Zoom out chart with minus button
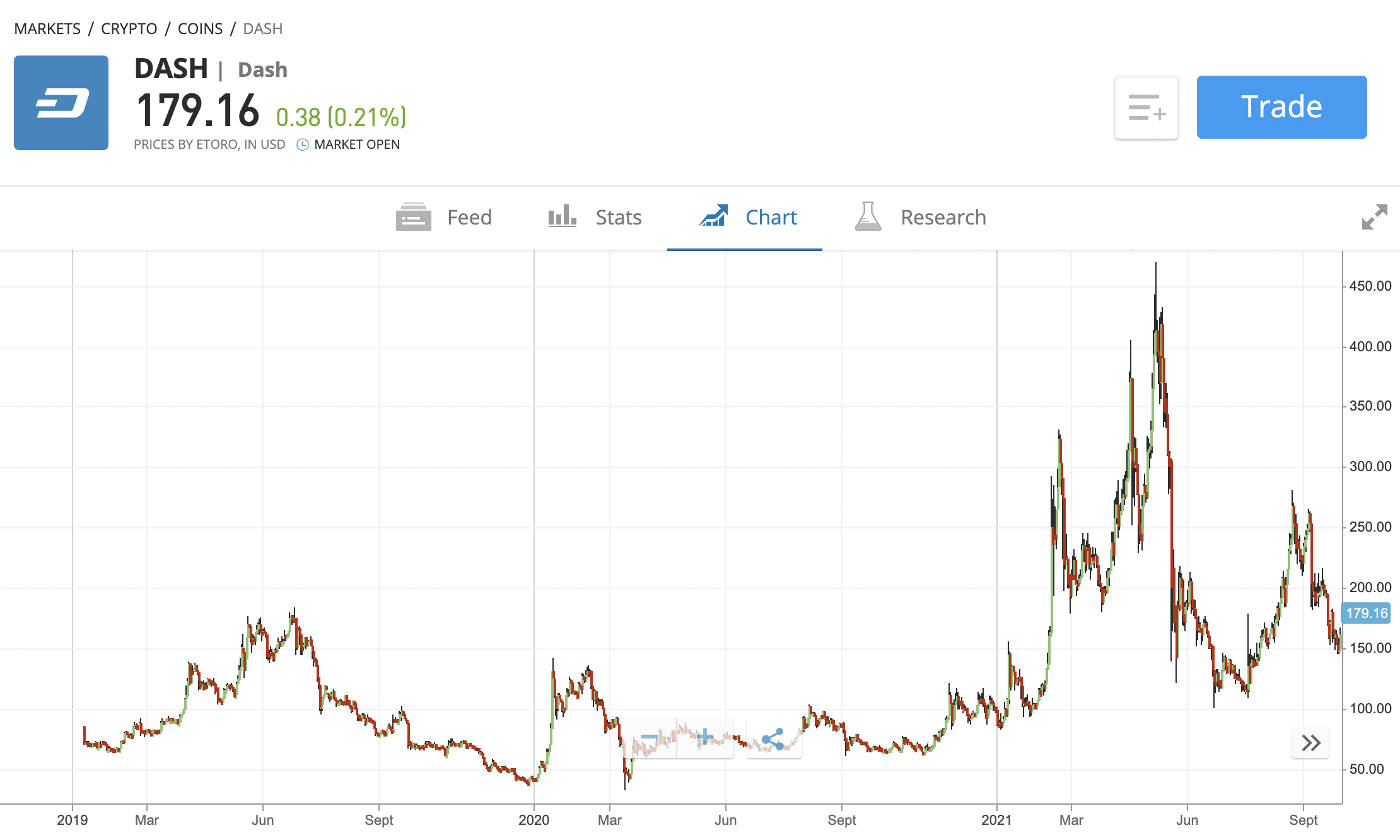This screenshot has height=840, width=1400. pyautogui.click(x=649, y=738)
